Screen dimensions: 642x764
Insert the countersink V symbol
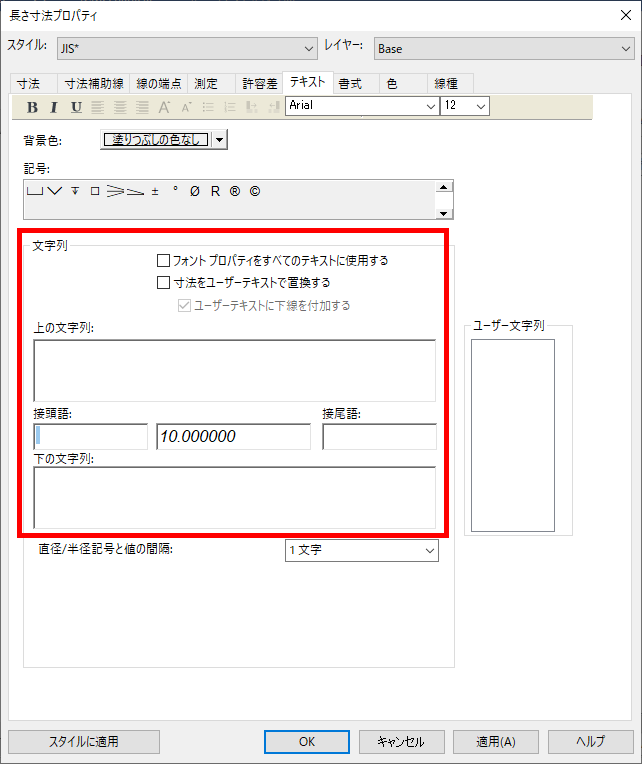point(55,191)
